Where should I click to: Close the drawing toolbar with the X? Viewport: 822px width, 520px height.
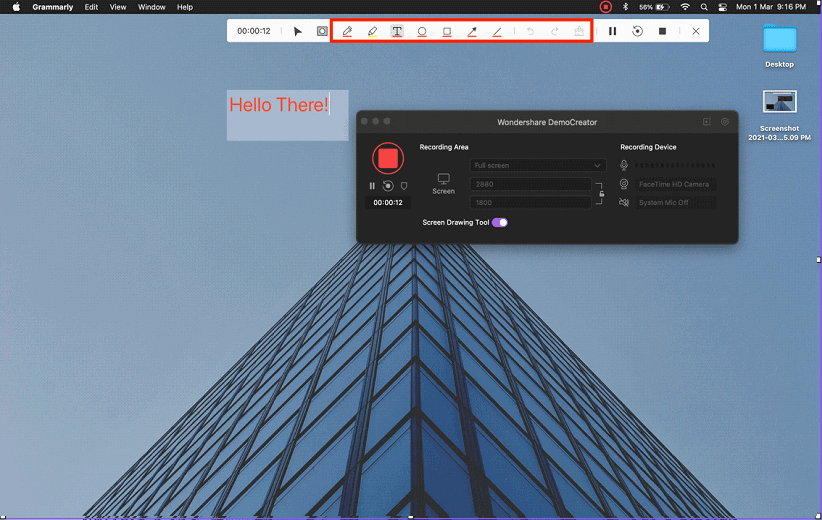coord(696,31)
